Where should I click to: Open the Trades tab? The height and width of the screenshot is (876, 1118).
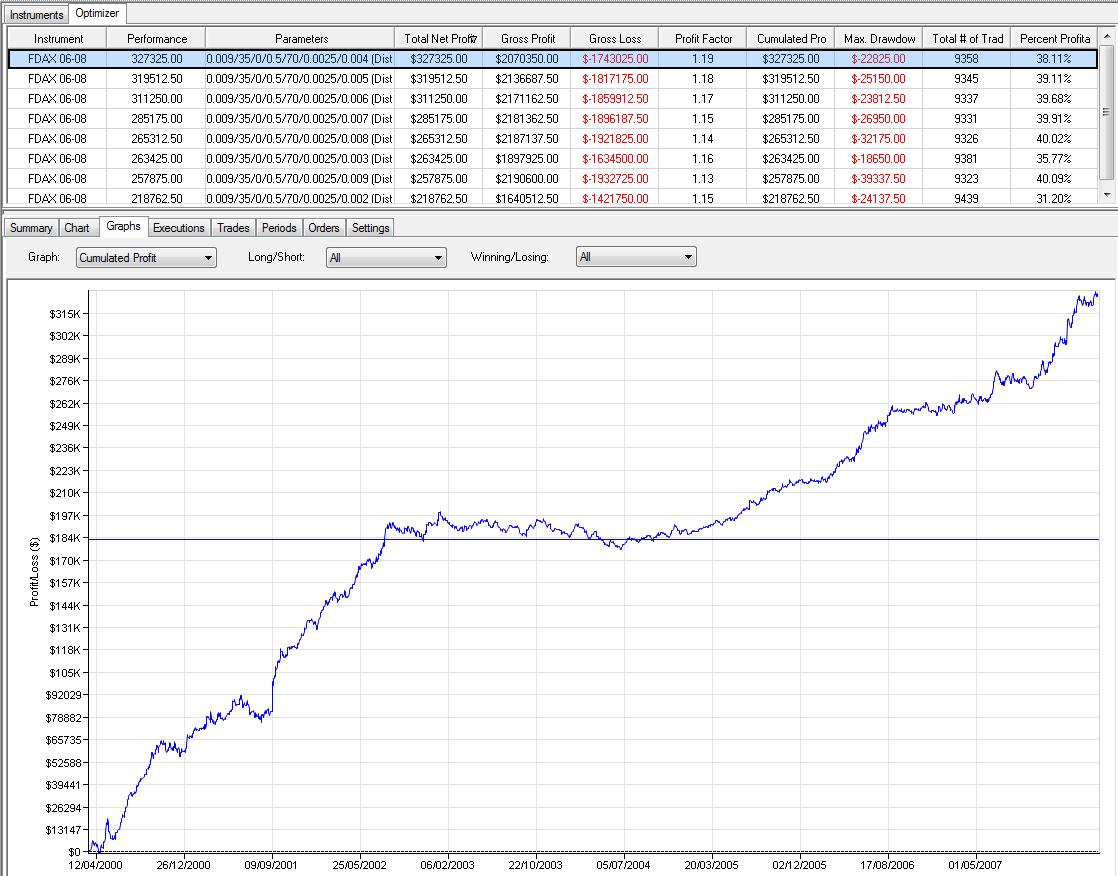click(x=233, y=228)
